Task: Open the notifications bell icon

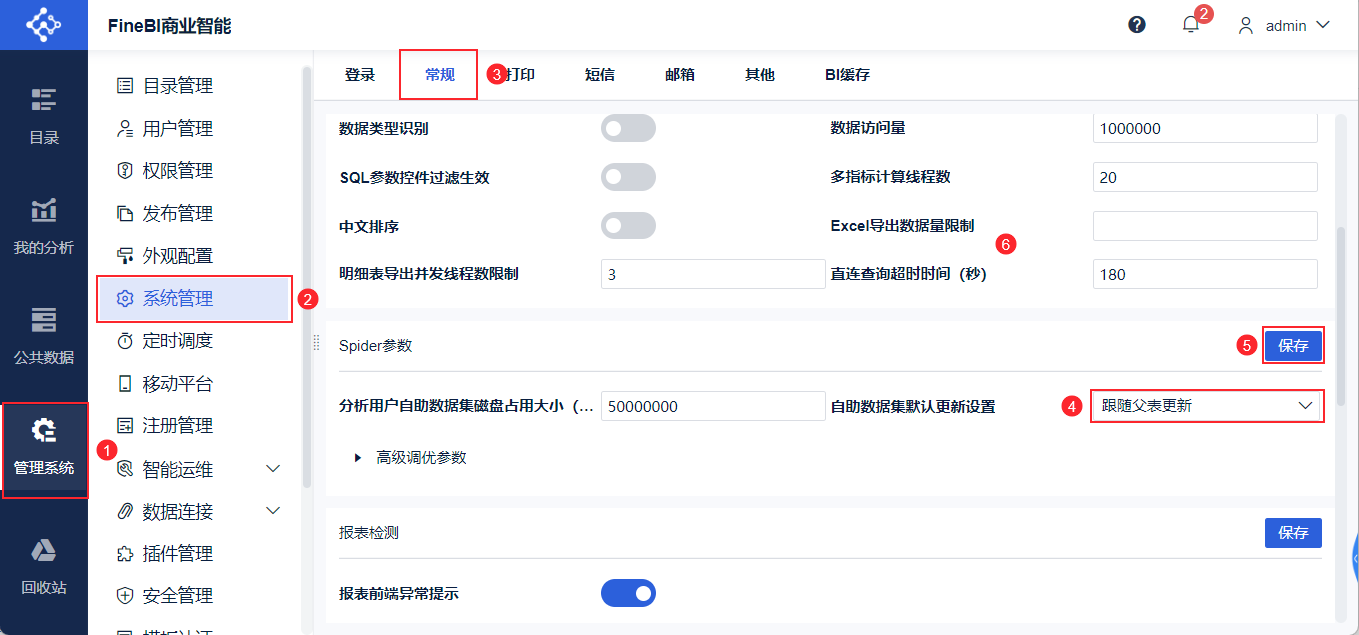Action: pos(1190,25)
